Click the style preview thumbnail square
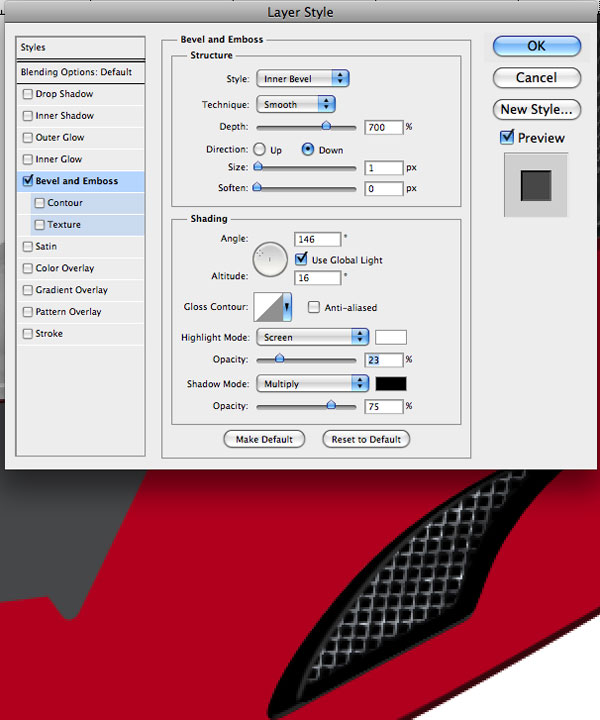This screenshot has width=600, height=720. click(536, 186)
